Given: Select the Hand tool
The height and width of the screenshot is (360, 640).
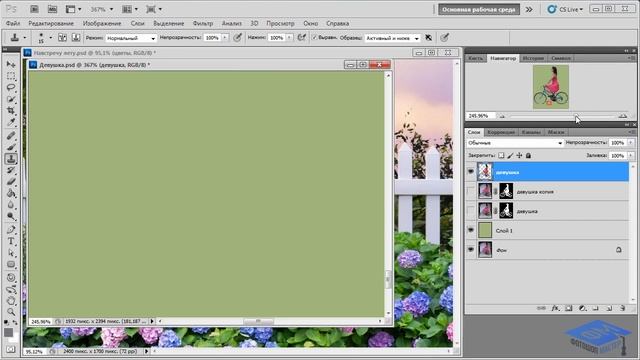Looking at the screenshot, I should [11, 301].
